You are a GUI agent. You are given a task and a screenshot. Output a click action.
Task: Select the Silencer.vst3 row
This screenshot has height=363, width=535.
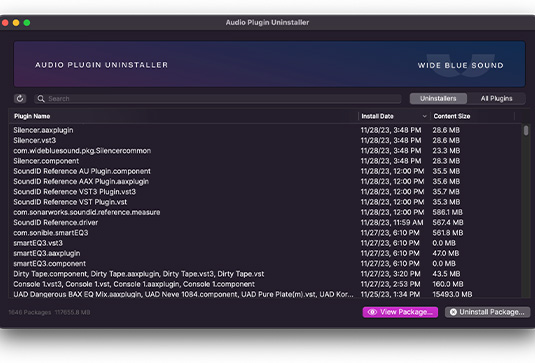[265, 140]
